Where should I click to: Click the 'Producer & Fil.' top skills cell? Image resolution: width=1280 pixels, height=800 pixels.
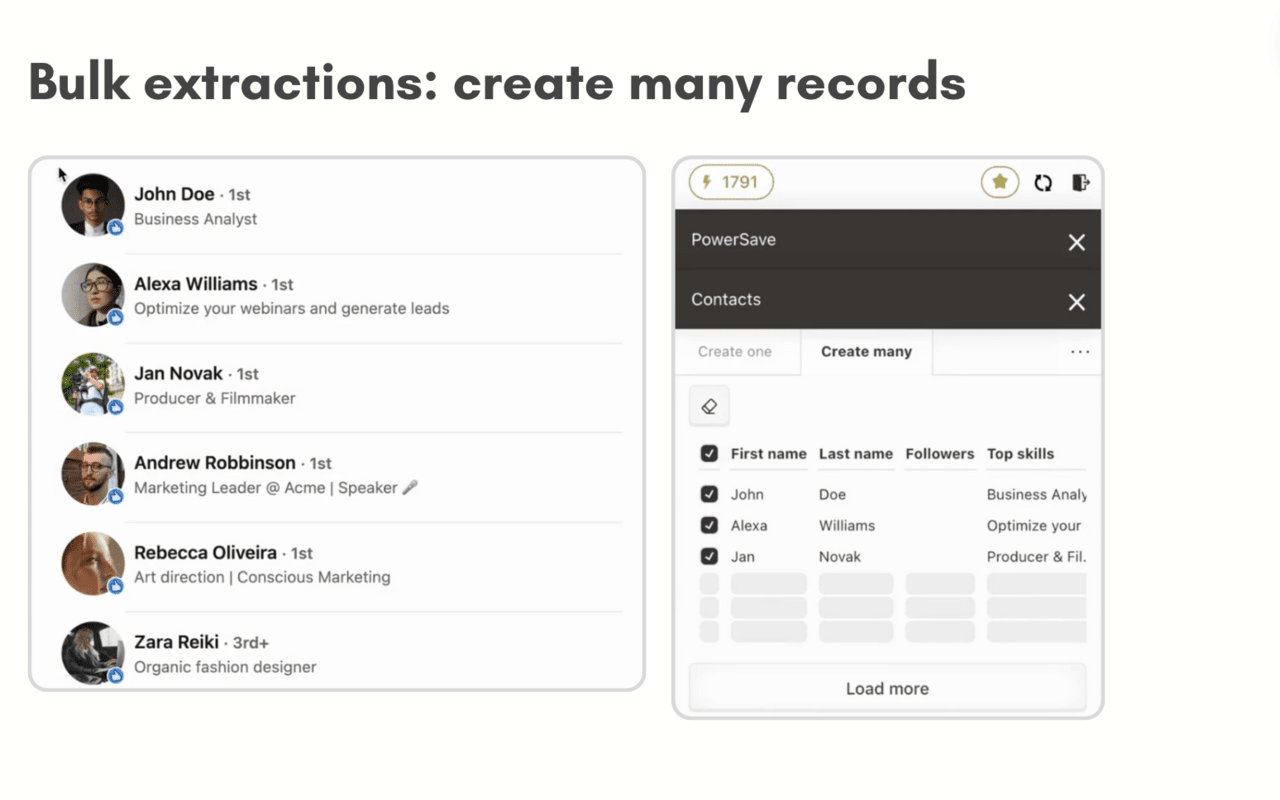click(1036, 556)
